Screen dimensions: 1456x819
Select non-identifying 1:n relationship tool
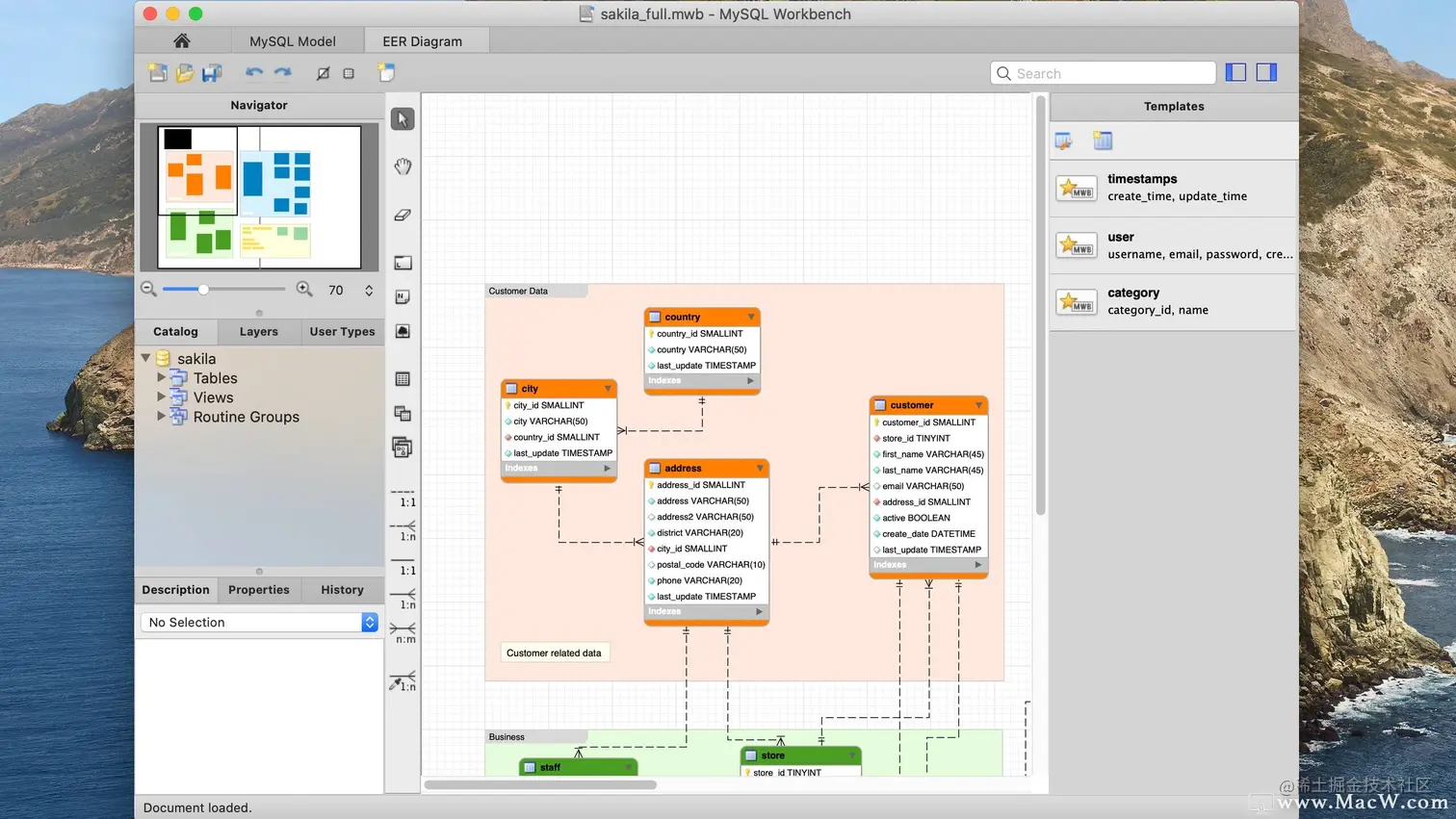click(403, 530)
